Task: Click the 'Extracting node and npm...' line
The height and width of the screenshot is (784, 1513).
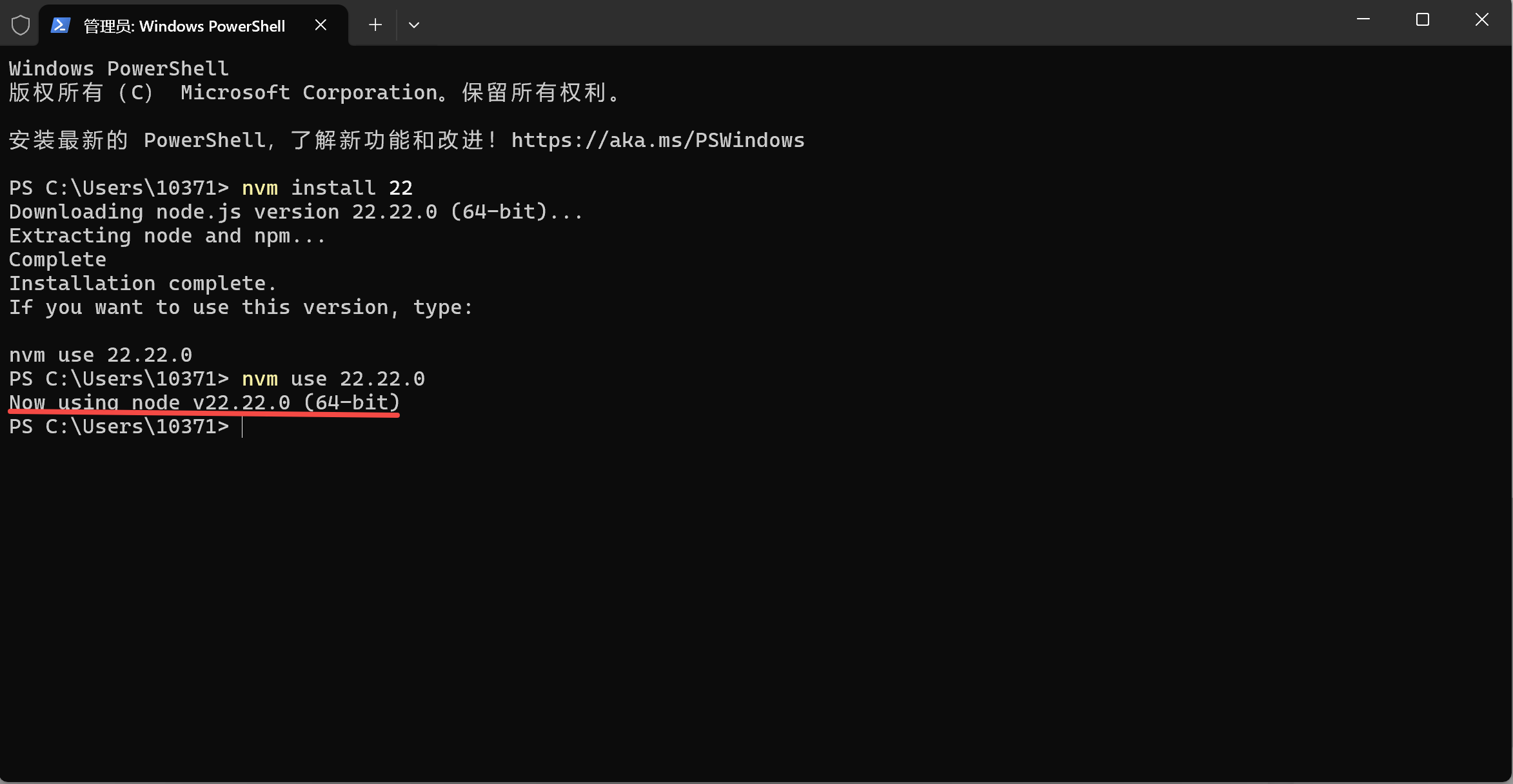Action: (x=166, y=235)
